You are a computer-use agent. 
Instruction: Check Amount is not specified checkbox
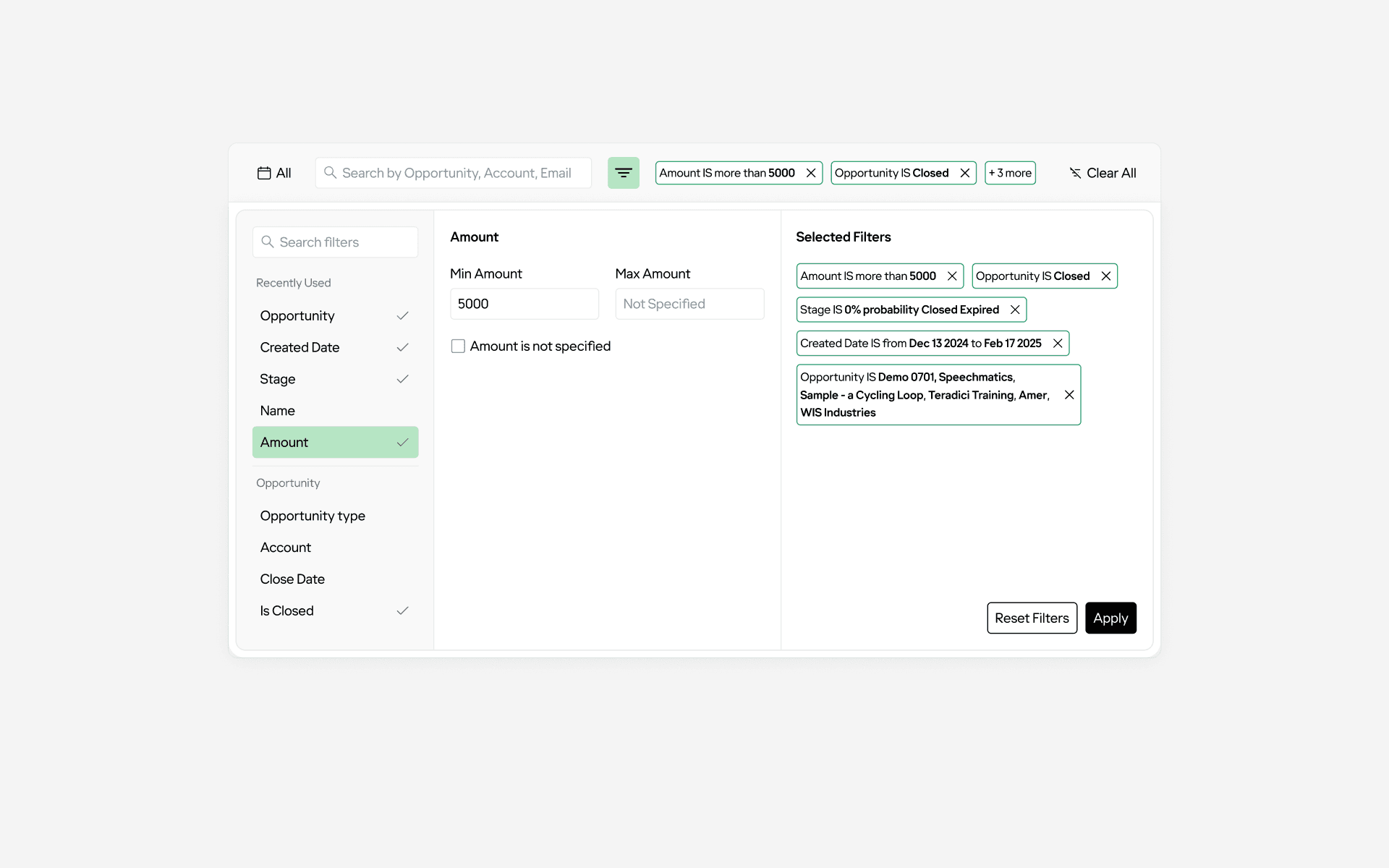click(458, 346)
